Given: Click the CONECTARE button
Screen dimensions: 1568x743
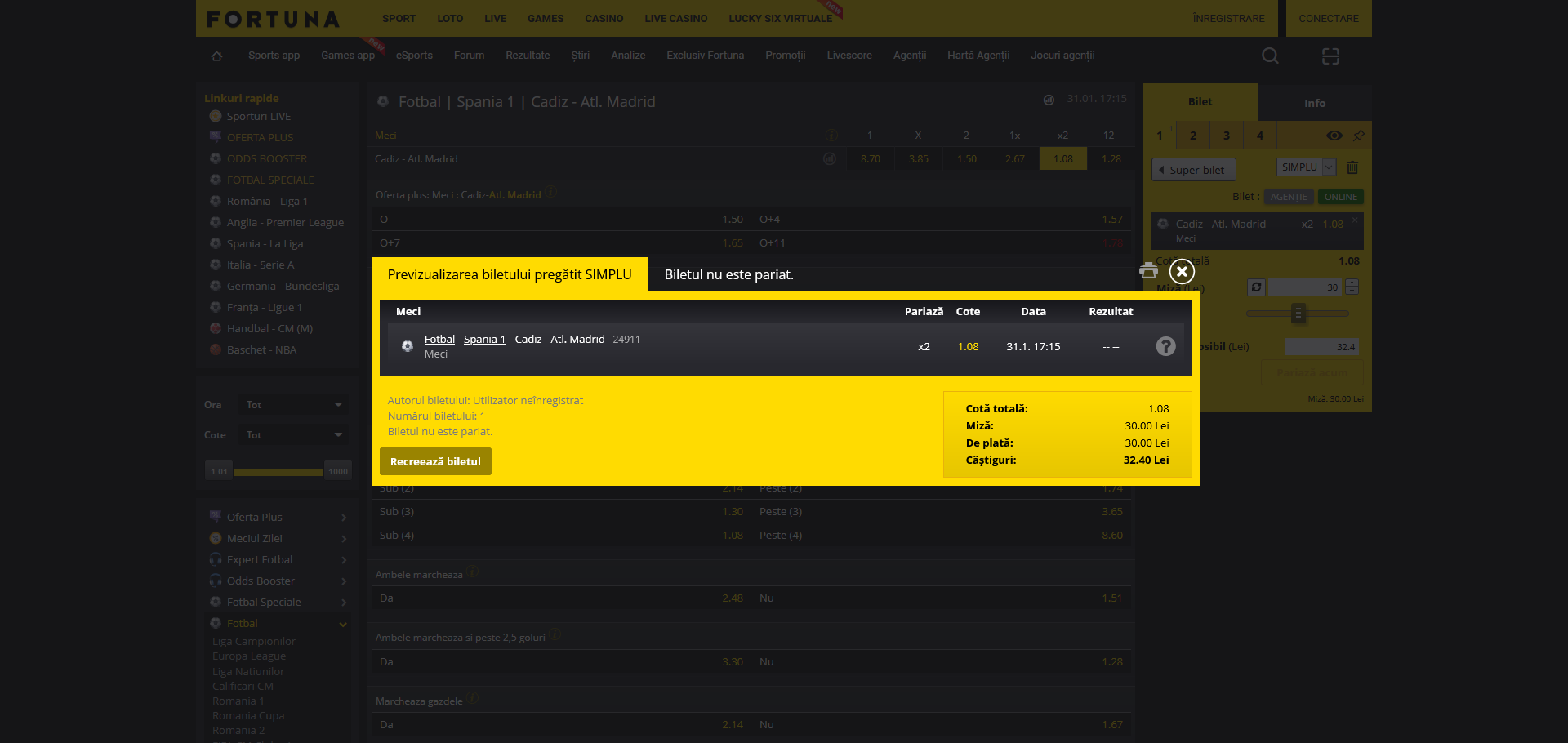Looking at the screenshot, I should click(1329, 18).
